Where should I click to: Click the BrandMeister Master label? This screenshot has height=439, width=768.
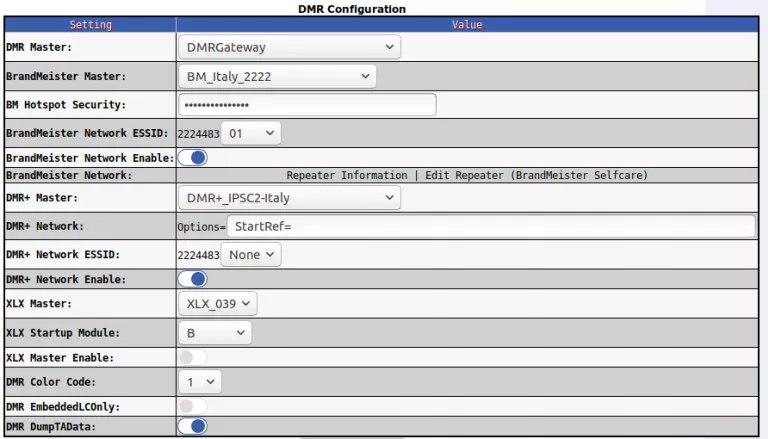[x=66, y=76]
